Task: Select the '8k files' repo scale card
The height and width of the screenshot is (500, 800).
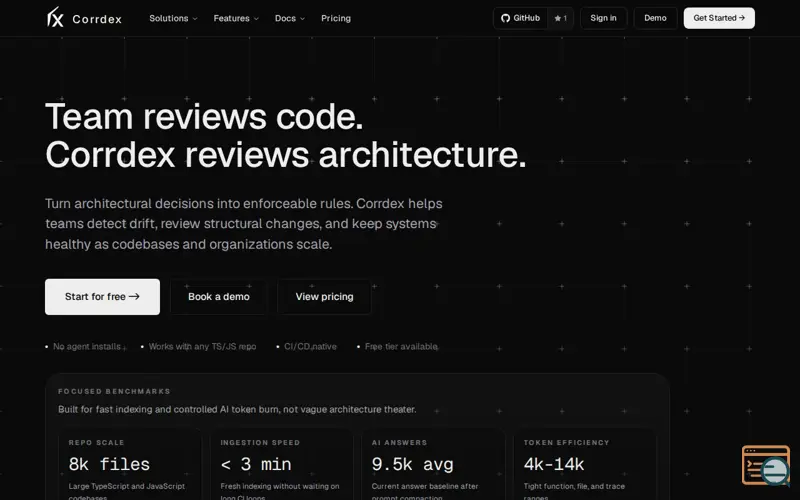Action: coord(130,466)
